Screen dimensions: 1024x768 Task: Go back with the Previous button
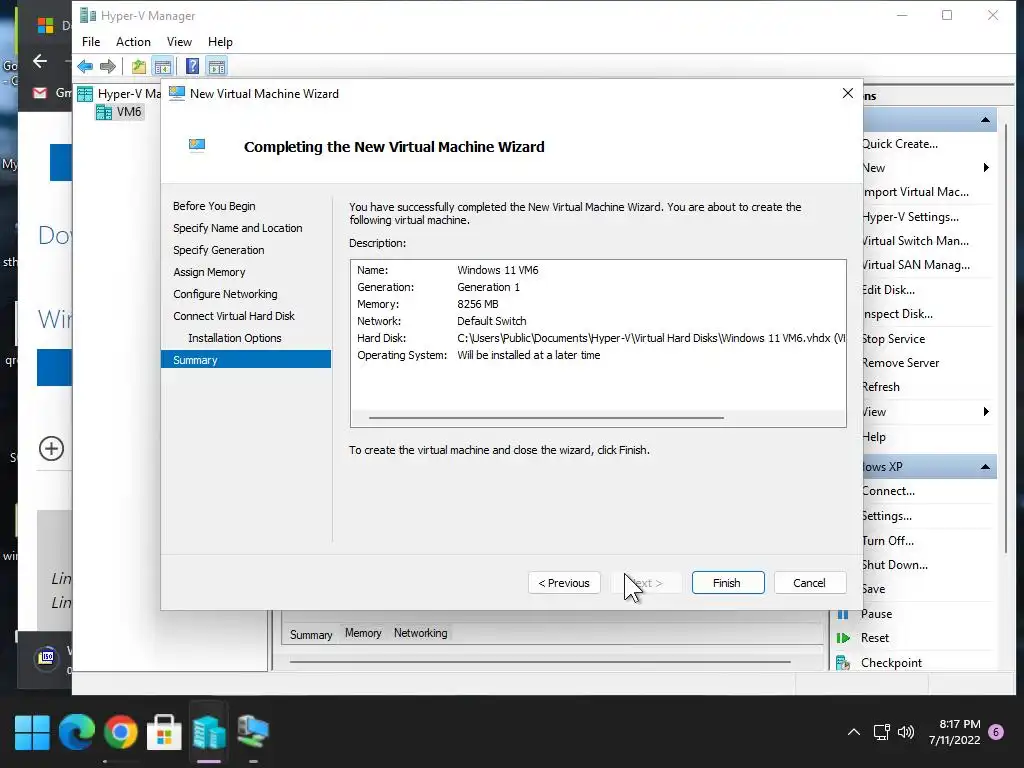564,583
